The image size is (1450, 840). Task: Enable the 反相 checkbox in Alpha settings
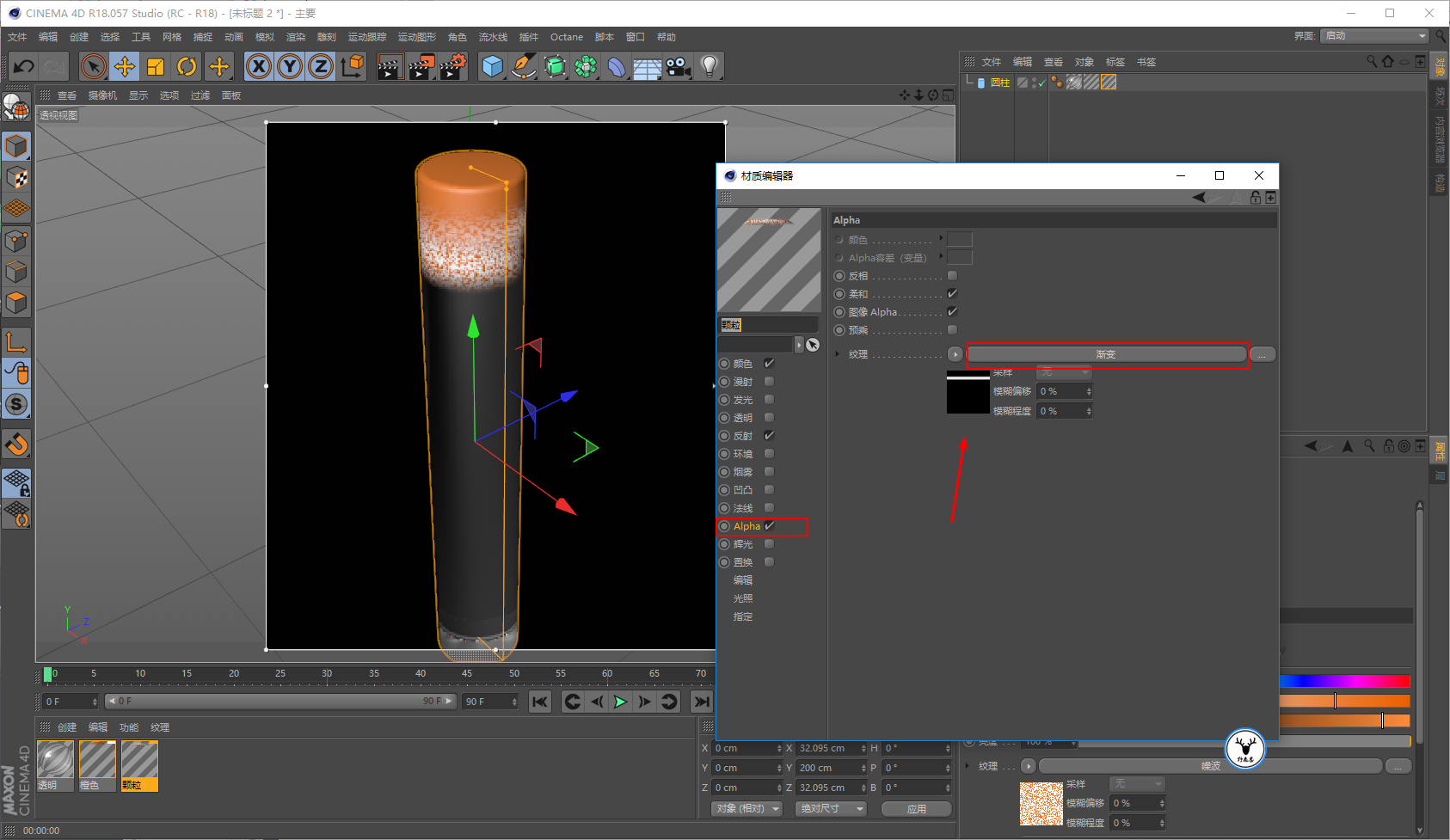953,276
